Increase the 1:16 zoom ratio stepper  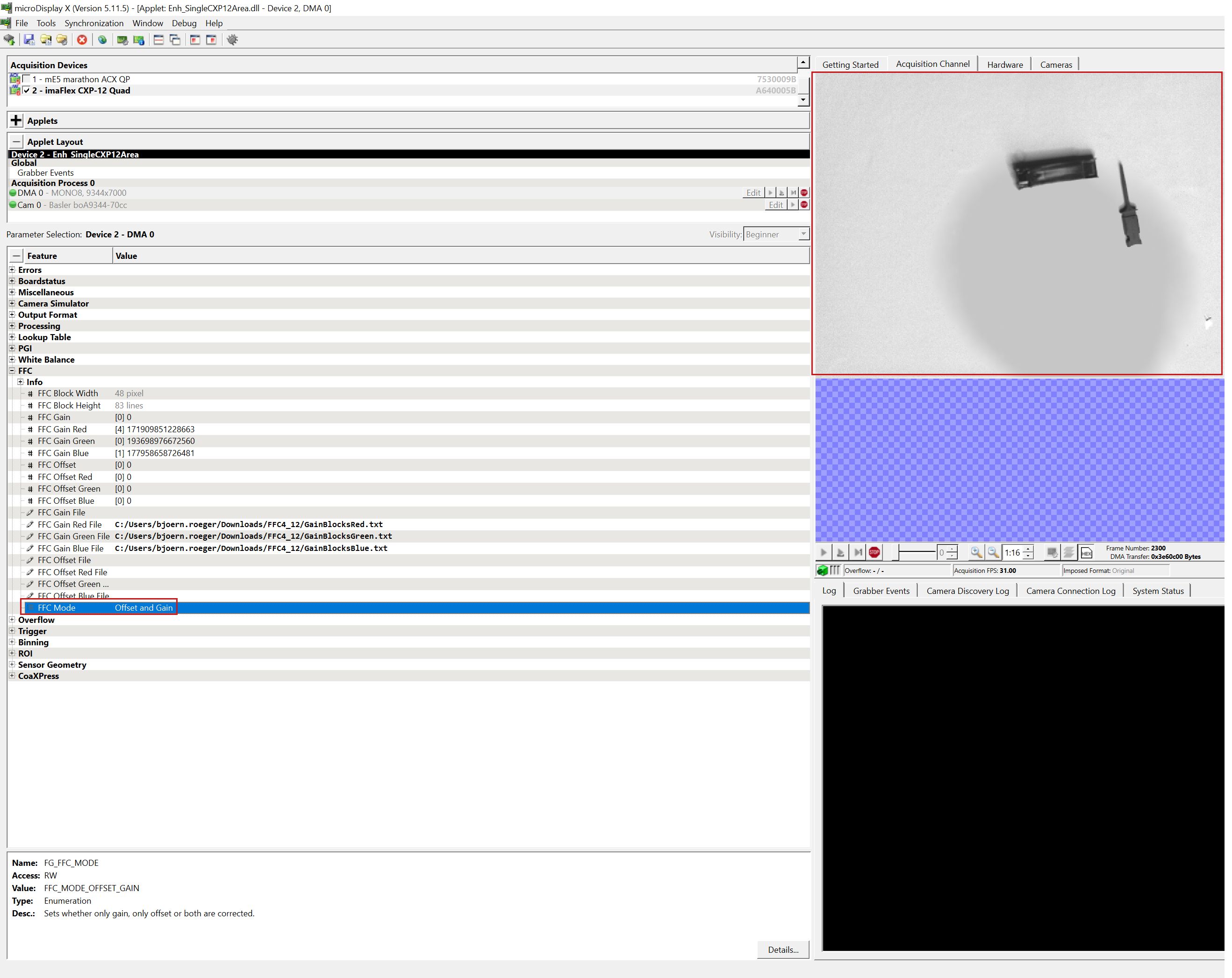click(1028, 549)
